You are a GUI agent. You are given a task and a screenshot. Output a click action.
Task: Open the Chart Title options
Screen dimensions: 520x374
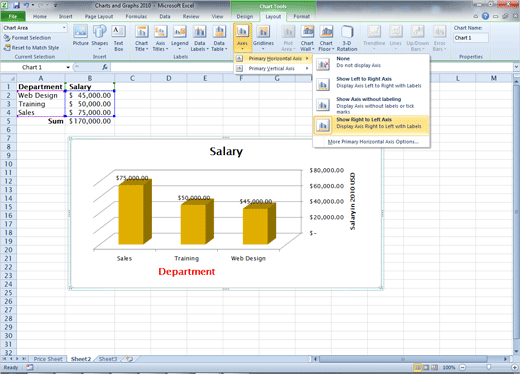coord(142,38)
